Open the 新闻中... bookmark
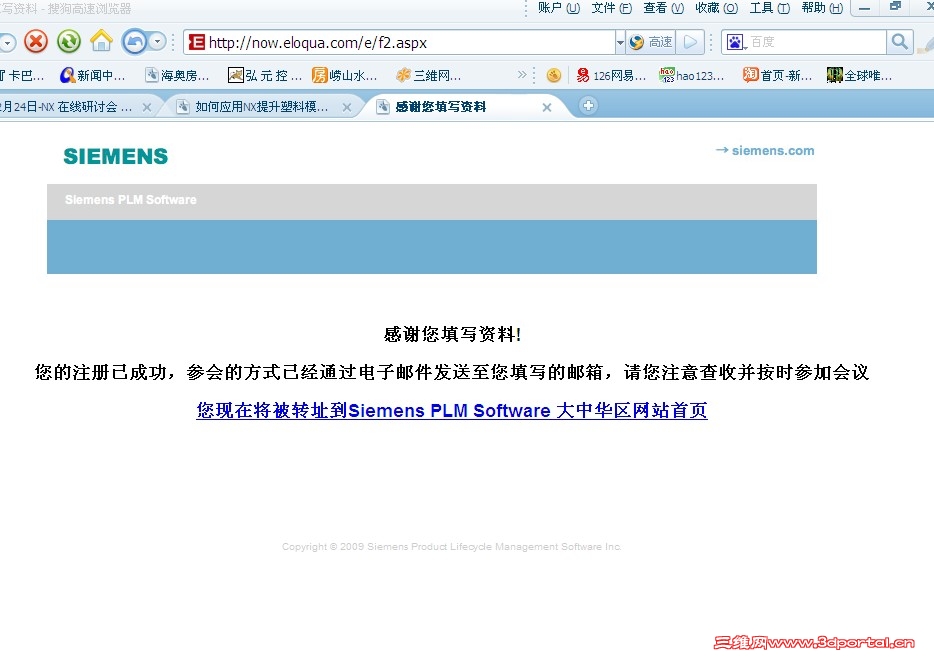The image size is (934, 656). [x=93, y=76]
